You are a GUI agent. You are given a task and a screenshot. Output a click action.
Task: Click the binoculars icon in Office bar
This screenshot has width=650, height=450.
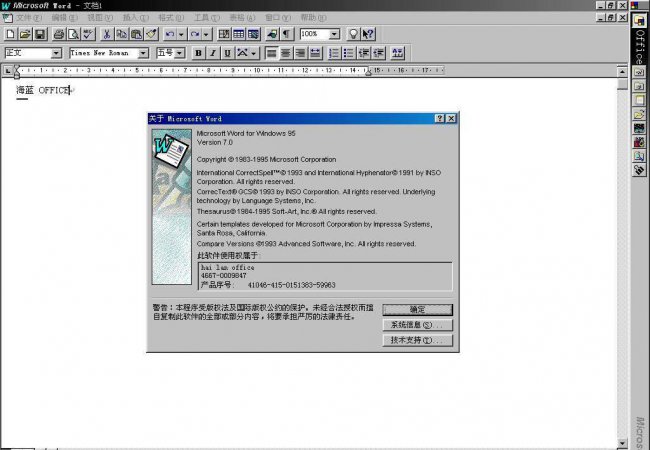pyautogui.click(x=639, y=170)
